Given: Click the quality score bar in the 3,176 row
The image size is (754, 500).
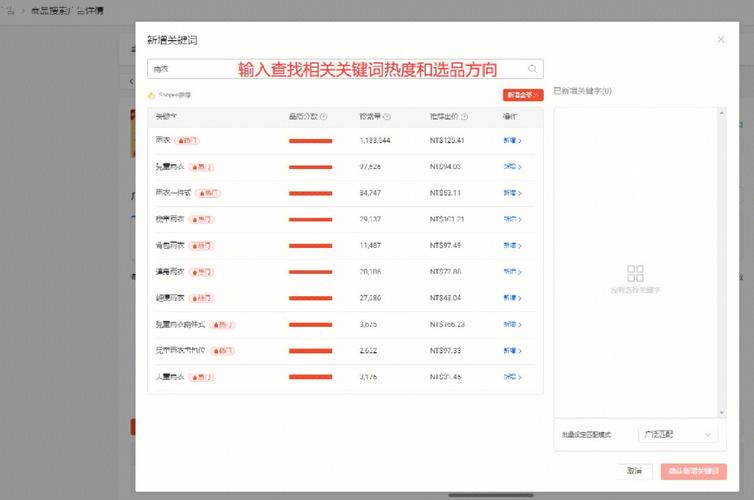Looking at the screenshot, I should [x=311, y=377].
